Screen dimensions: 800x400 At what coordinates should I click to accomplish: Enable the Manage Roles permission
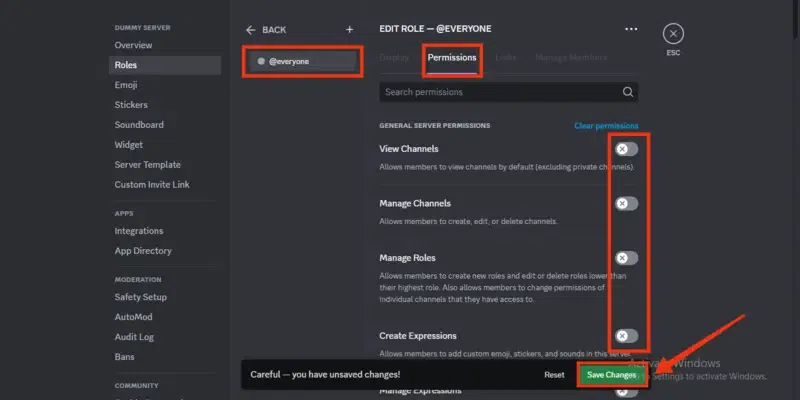pos(626,258)
